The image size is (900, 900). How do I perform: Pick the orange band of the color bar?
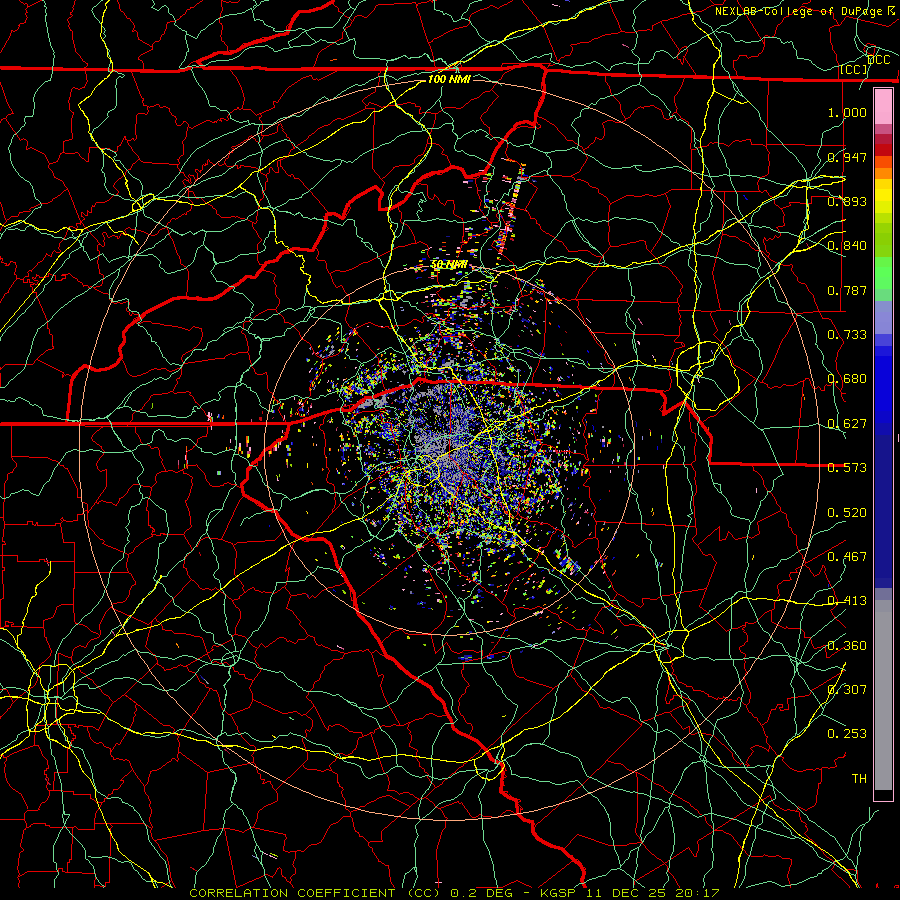pyautogui.click(x=883, y=172)
